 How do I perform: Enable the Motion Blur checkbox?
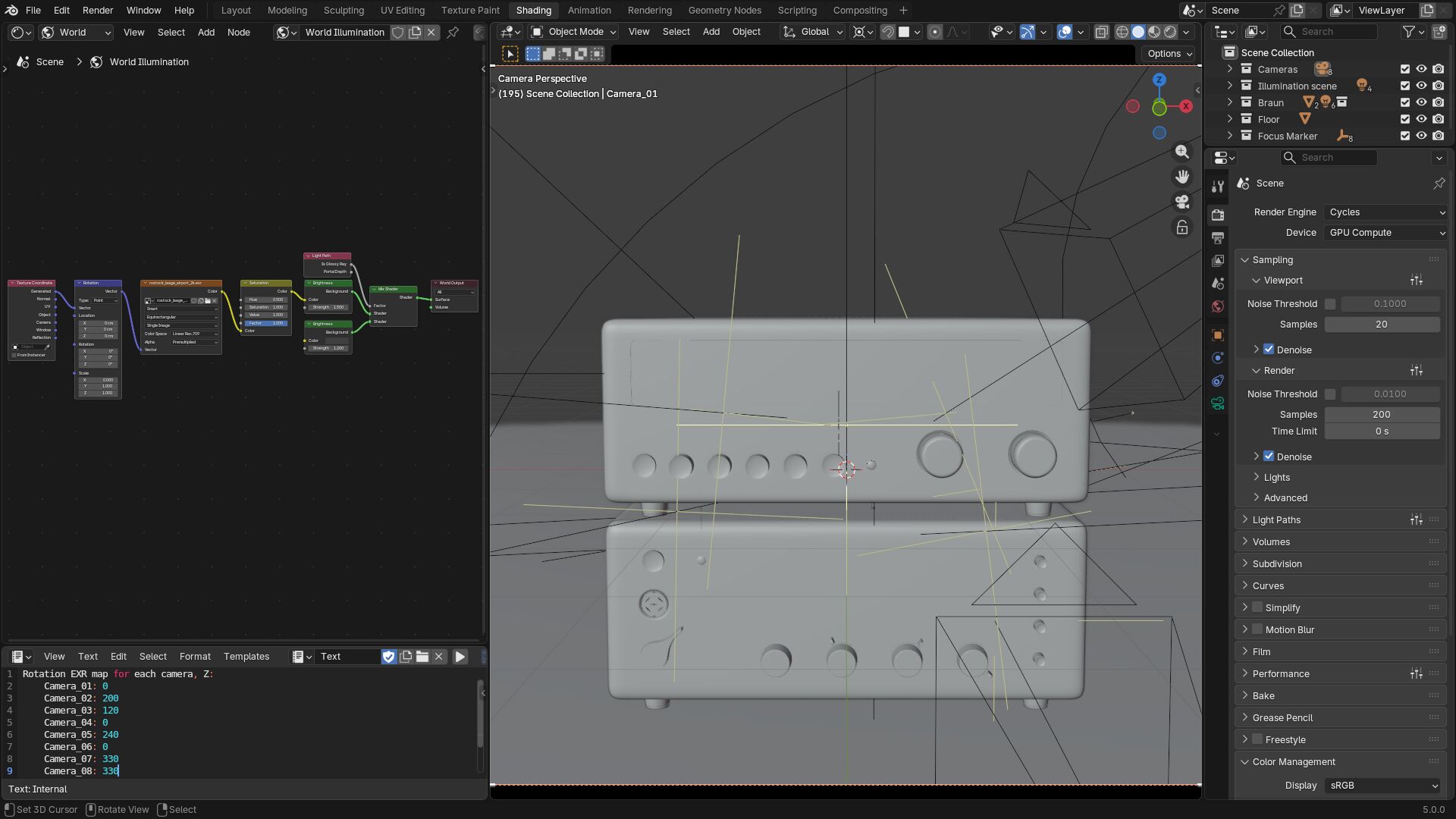pos(1257,629)
